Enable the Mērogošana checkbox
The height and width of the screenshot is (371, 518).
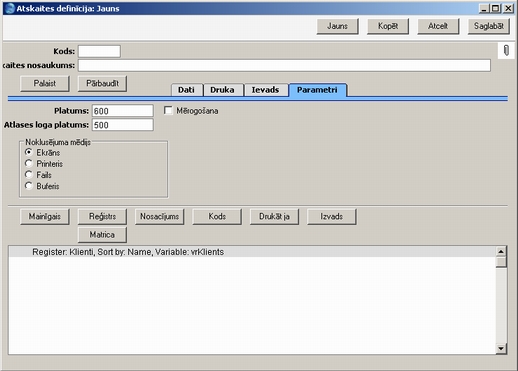(x=168, y=110)
